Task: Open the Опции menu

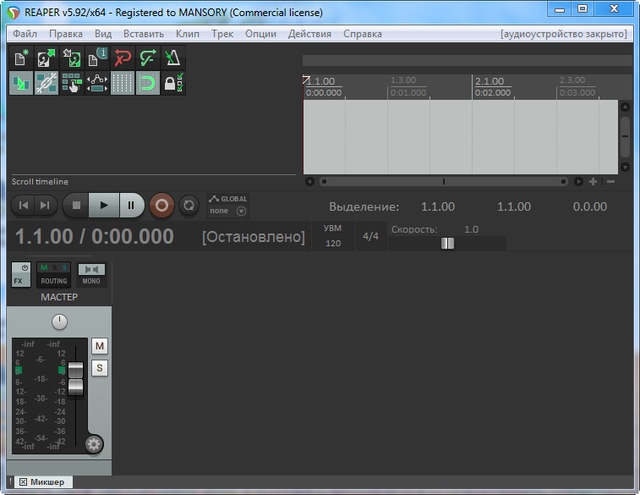Action: [x=260, y=33]
